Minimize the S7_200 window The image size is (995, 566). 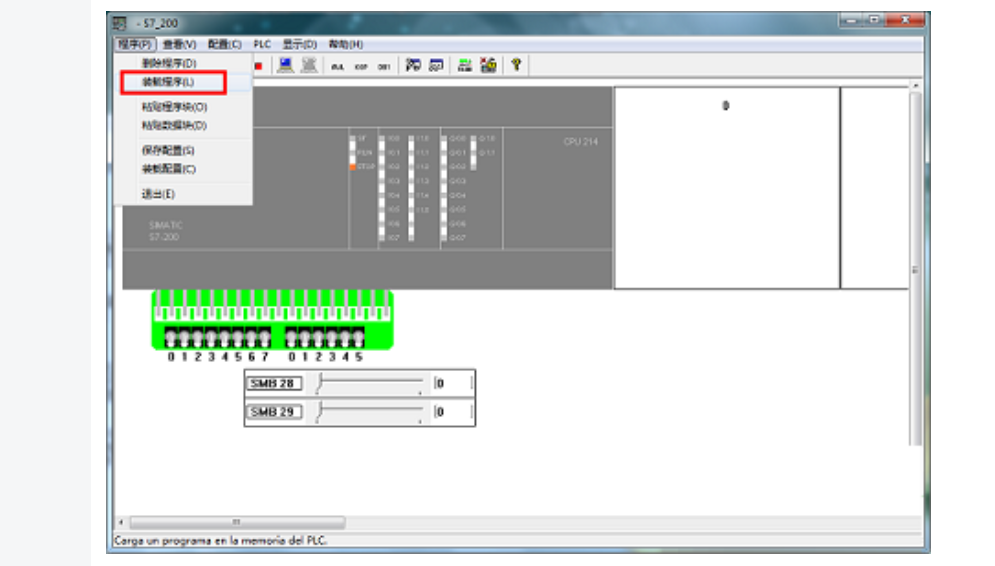850,20
